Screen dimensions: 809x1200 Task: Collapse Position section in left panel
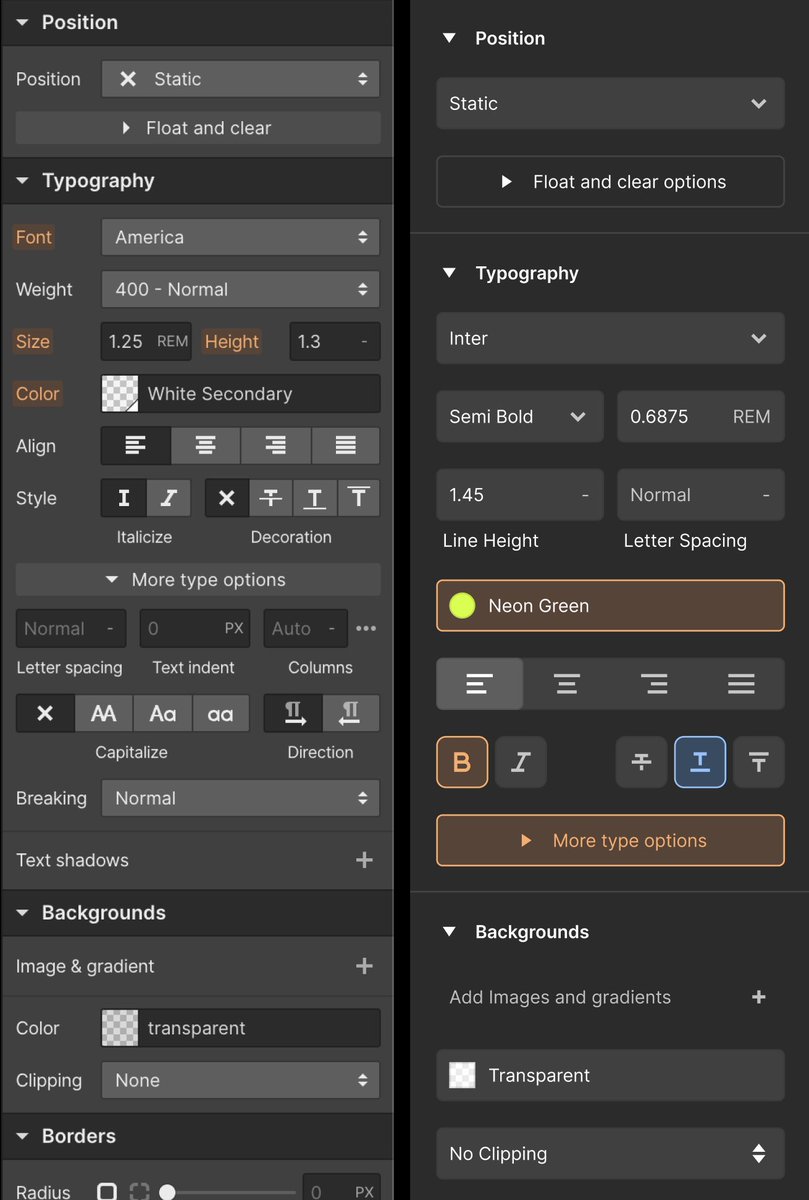(x=22, y=22)
